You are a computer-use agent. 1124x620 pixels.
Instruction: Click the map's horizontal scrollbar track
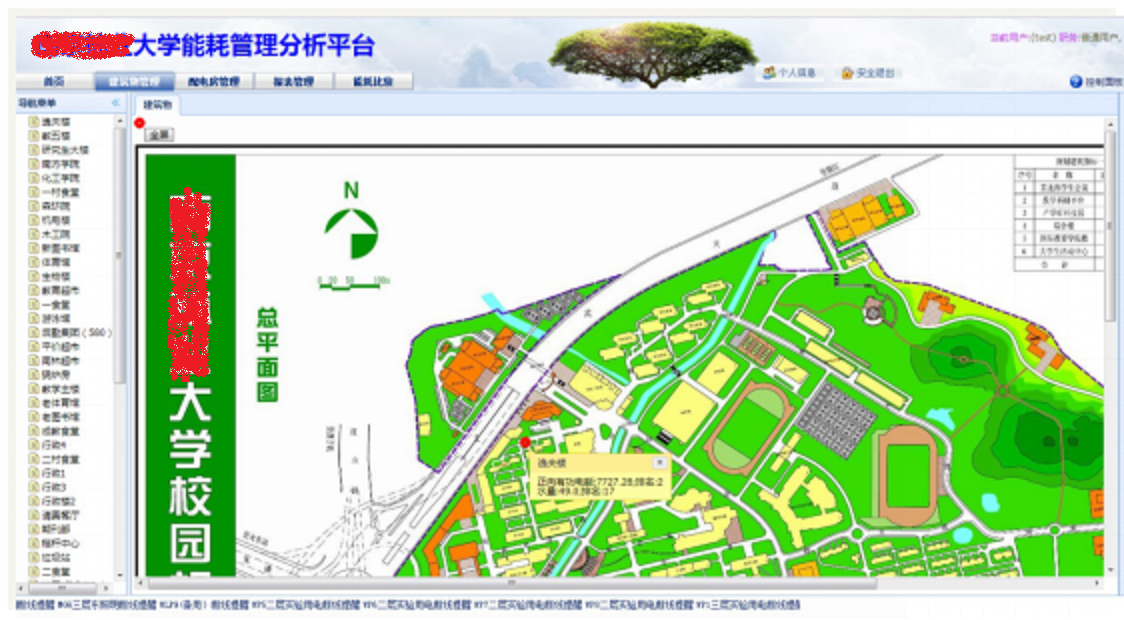980,583
